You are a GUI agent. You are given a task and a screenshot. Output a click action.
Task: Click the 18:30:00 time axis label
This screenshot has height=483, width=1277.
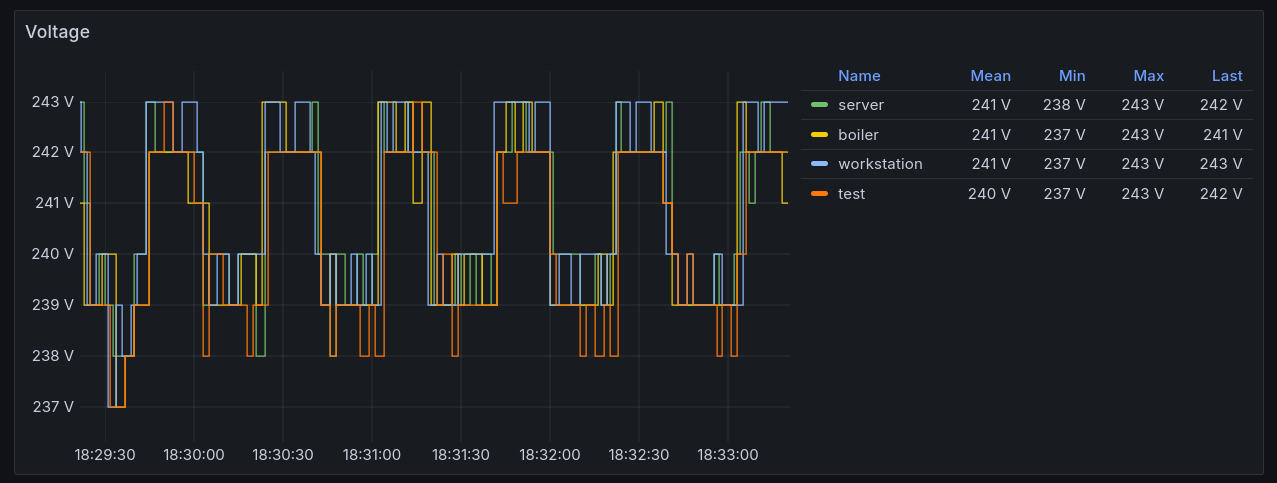pyautogui.click(x=193, y=455)
